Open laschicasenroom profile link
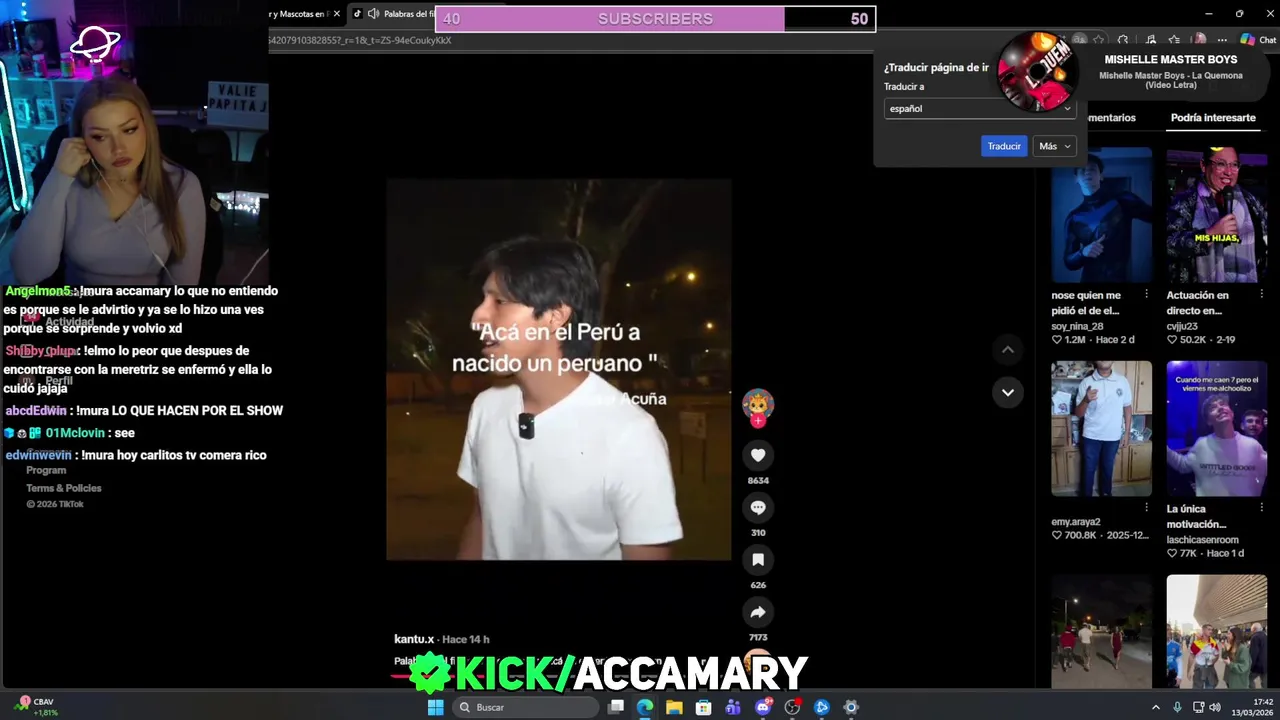The width and height of the screenshot is (1280, 720). 1202,540
